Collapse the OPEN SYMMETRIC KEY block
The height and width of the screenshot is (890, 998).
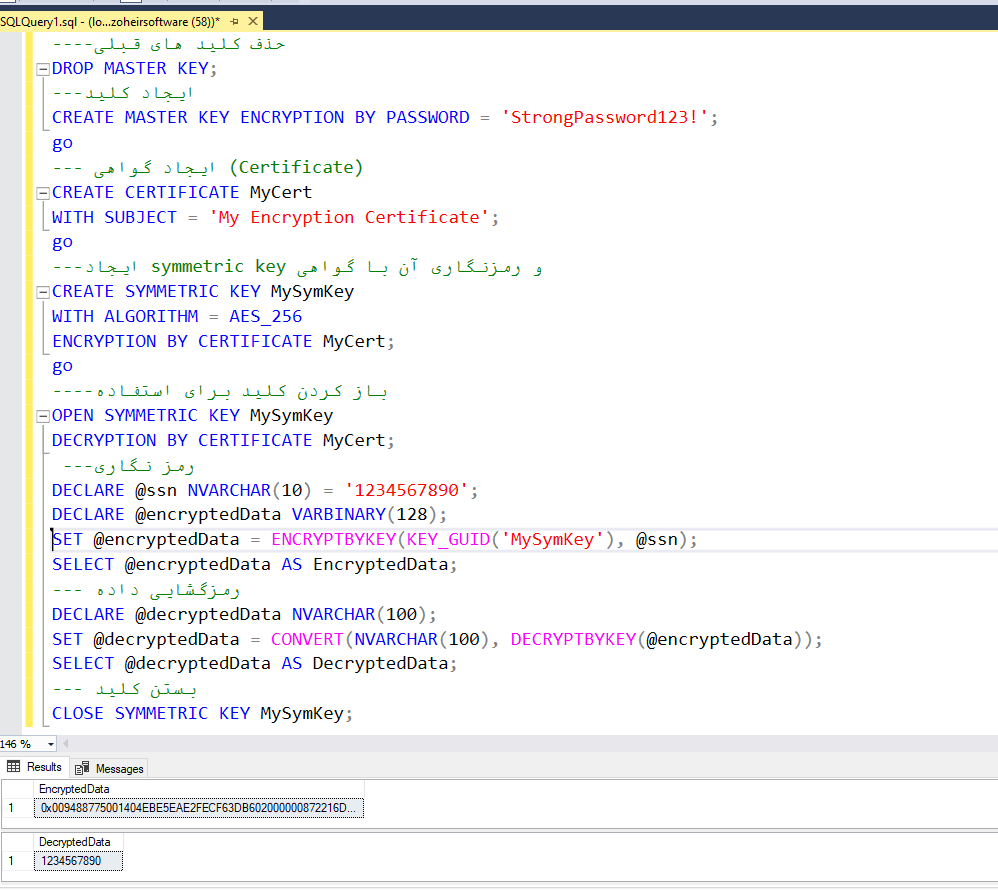click(43, 416)
